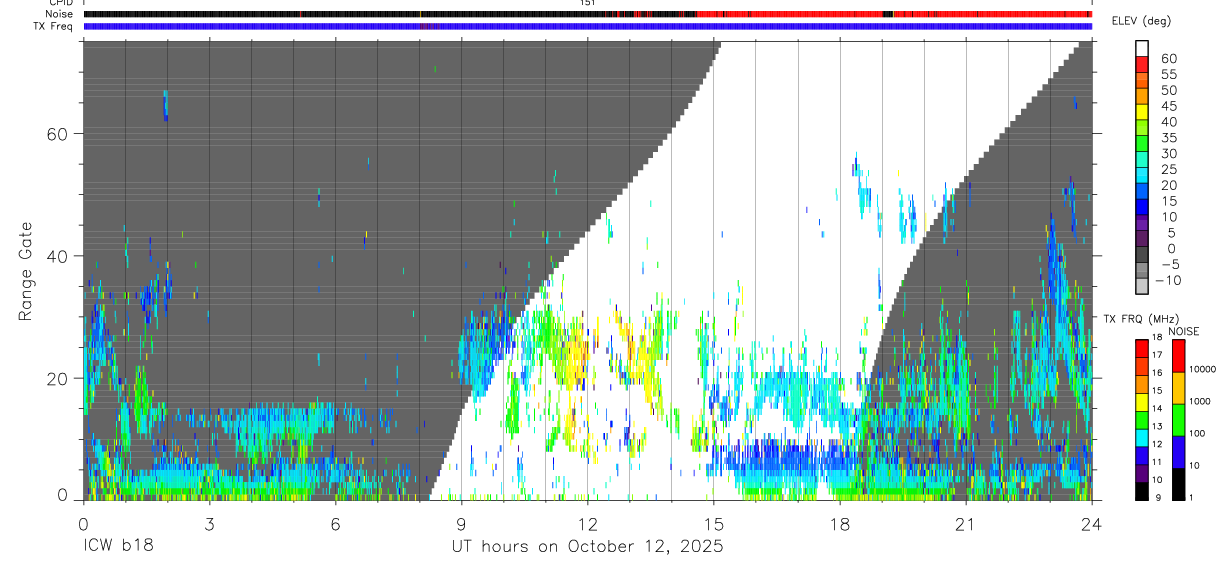Screen dimensions: 1228x567
Task: Click the NOISE colorbar label '1000'
Action: [1199, 401]
